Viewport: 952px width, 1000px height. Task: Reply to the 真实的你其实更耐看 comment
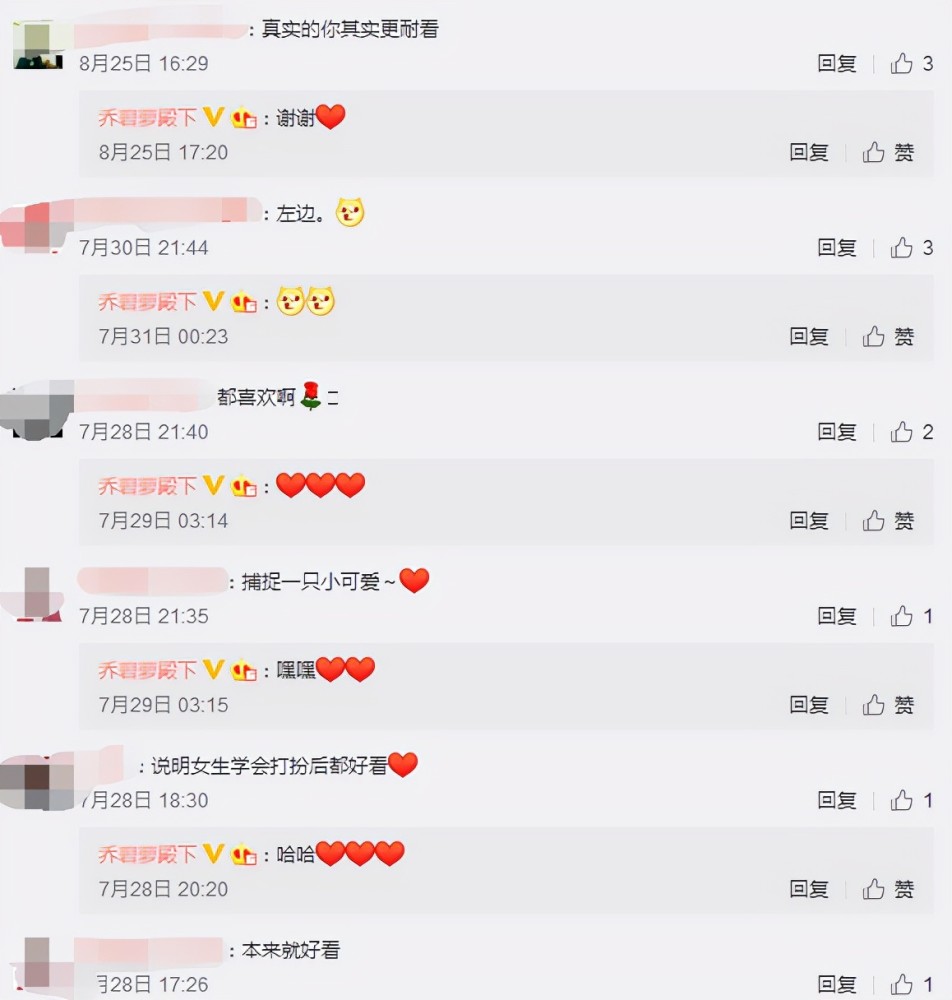[x=837, y=63]
